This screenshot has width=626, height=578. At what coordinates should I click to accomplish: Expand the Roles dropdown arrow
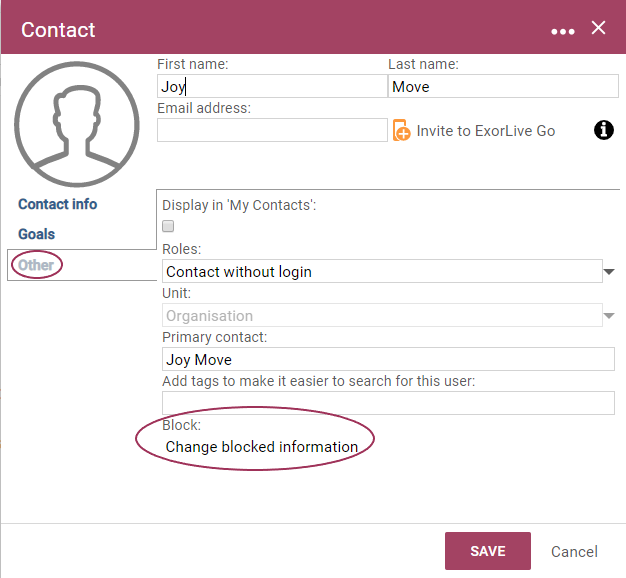click(x=608, y=272)
